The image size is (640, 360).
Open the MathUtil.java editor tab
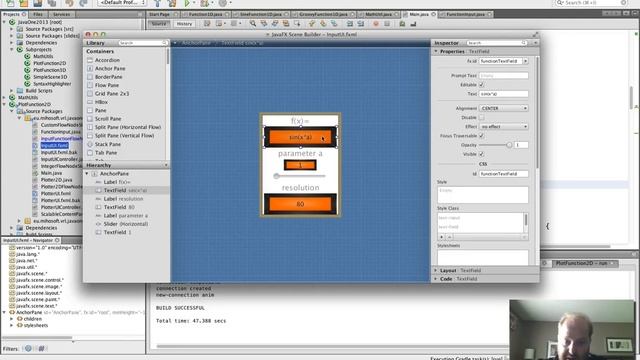pos(378,14)
